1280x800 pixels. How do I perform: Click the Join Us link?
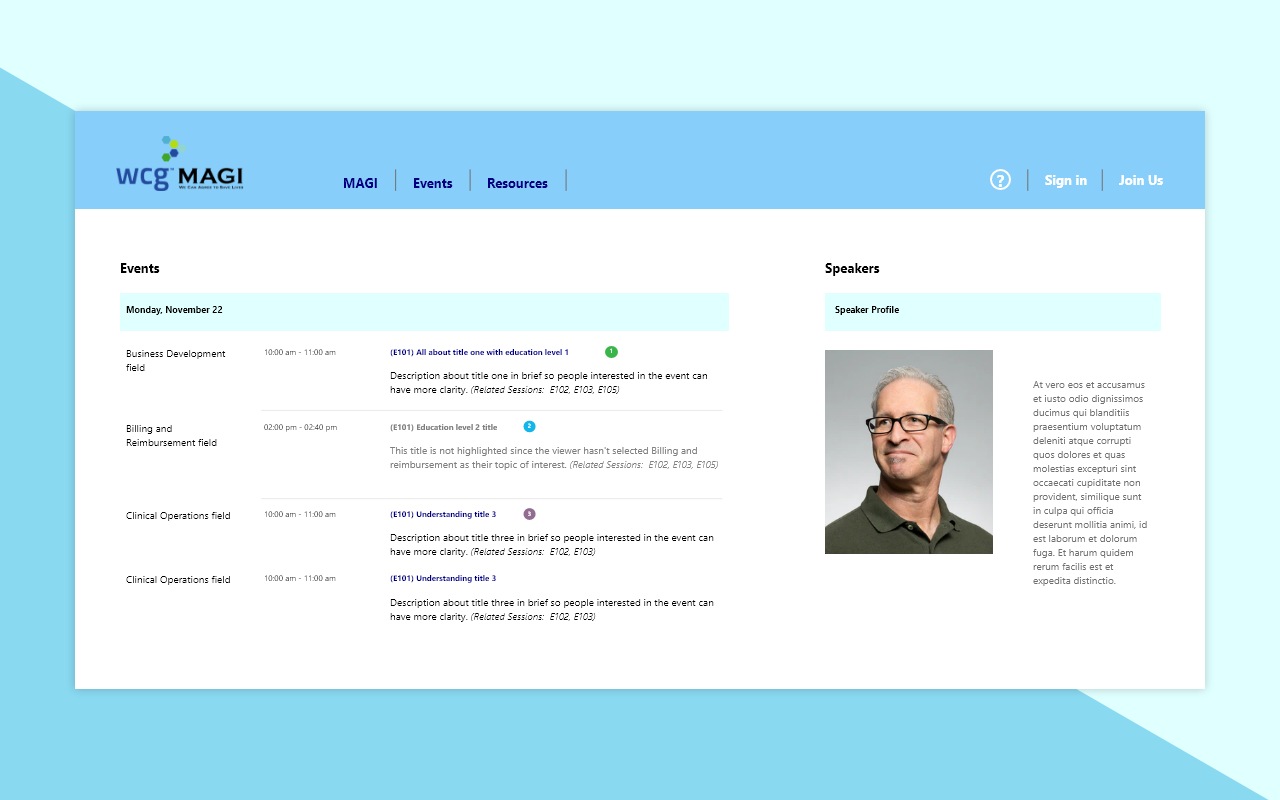(1141, 180)
